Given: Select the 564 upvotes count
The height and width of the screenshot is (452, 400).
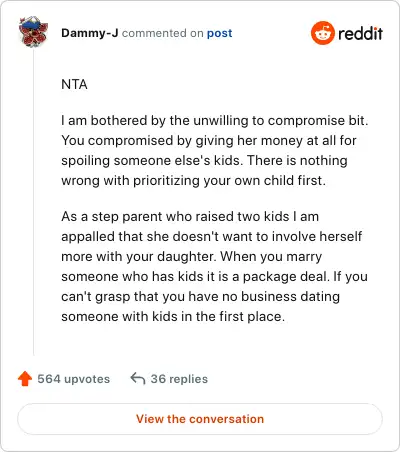Looking at the screenshot, I should tap(73, 379).
